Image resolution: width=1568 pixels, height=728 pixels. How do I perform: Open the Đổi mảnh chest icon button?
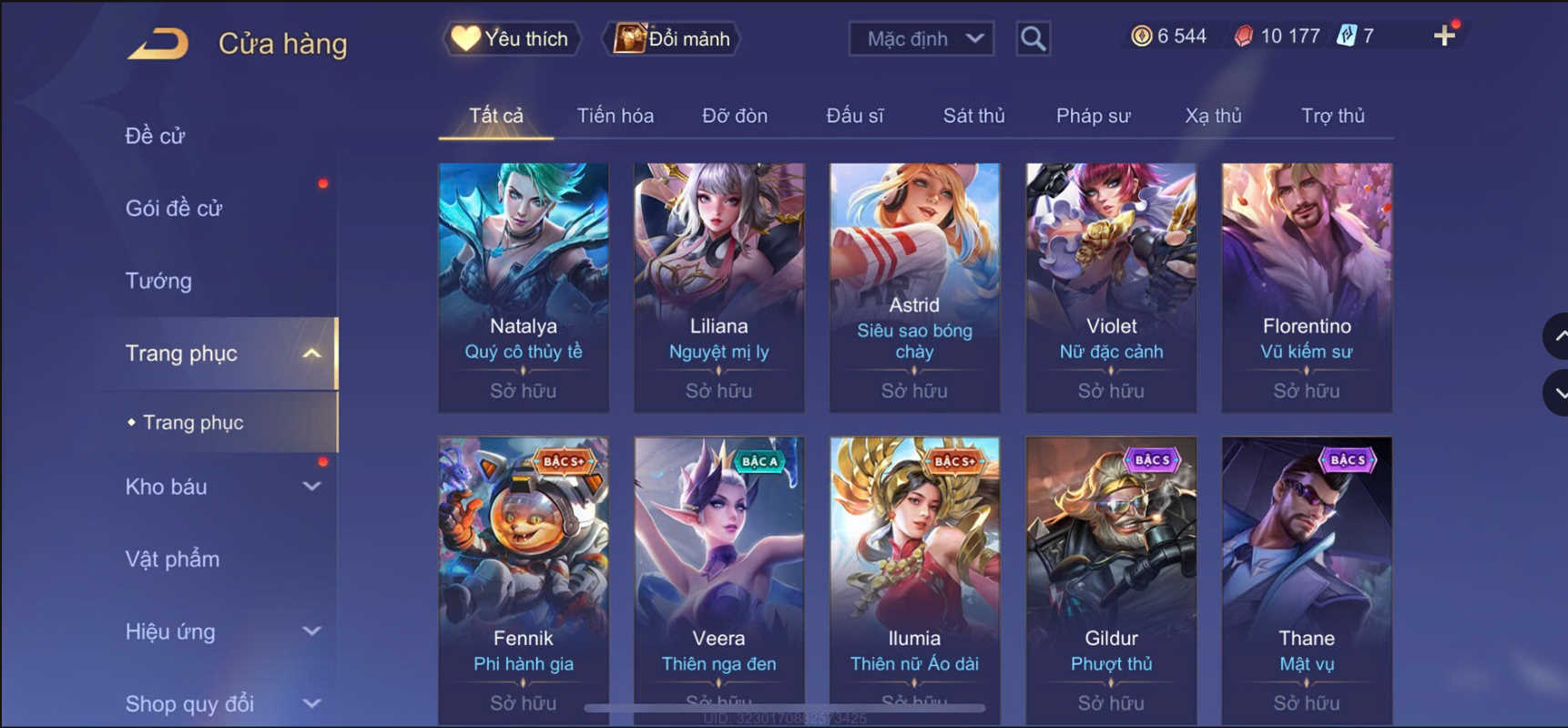tap(672, 38)
